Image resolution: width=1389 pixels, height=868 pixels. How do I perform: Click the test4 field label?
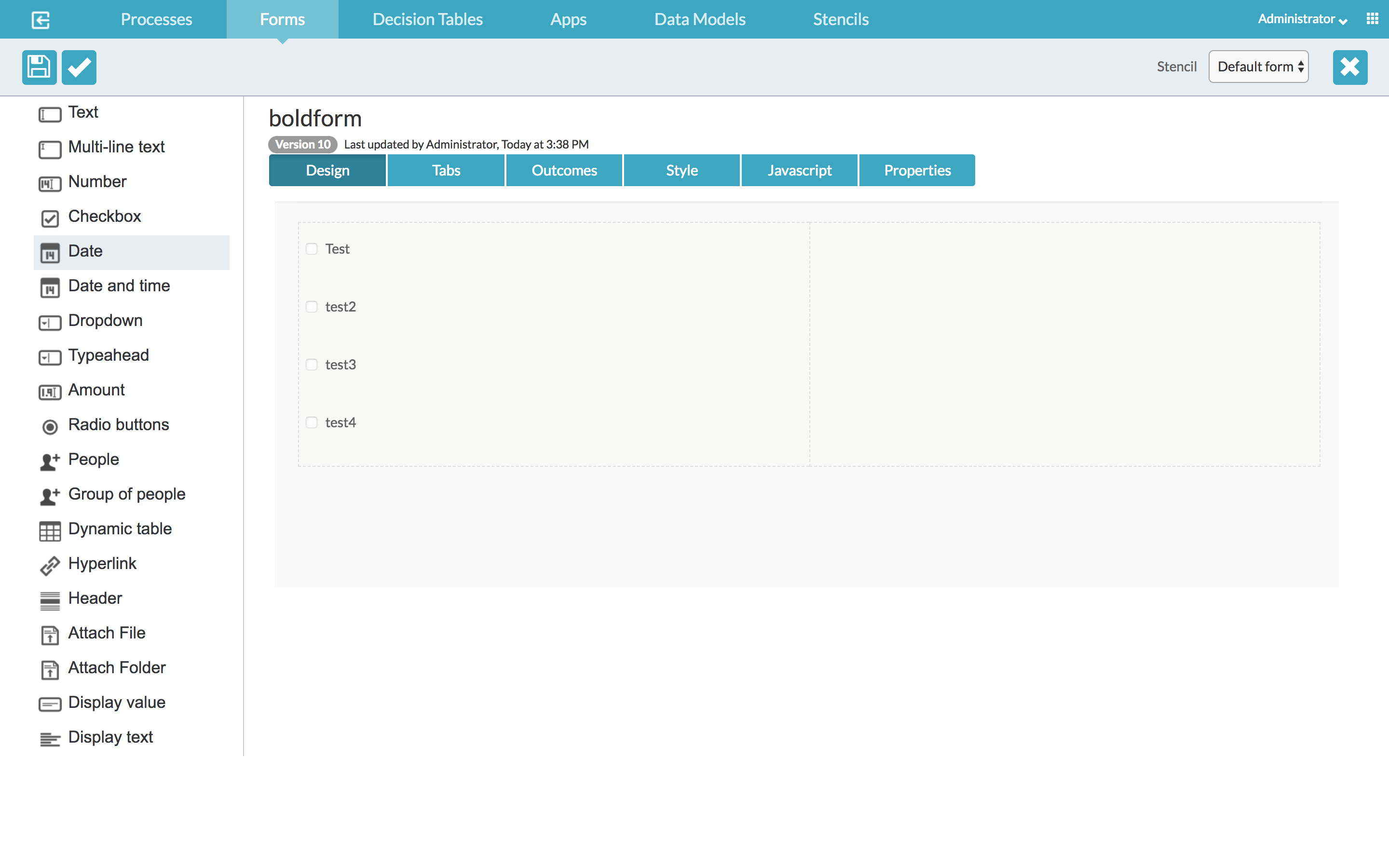(x=340, y=422)
